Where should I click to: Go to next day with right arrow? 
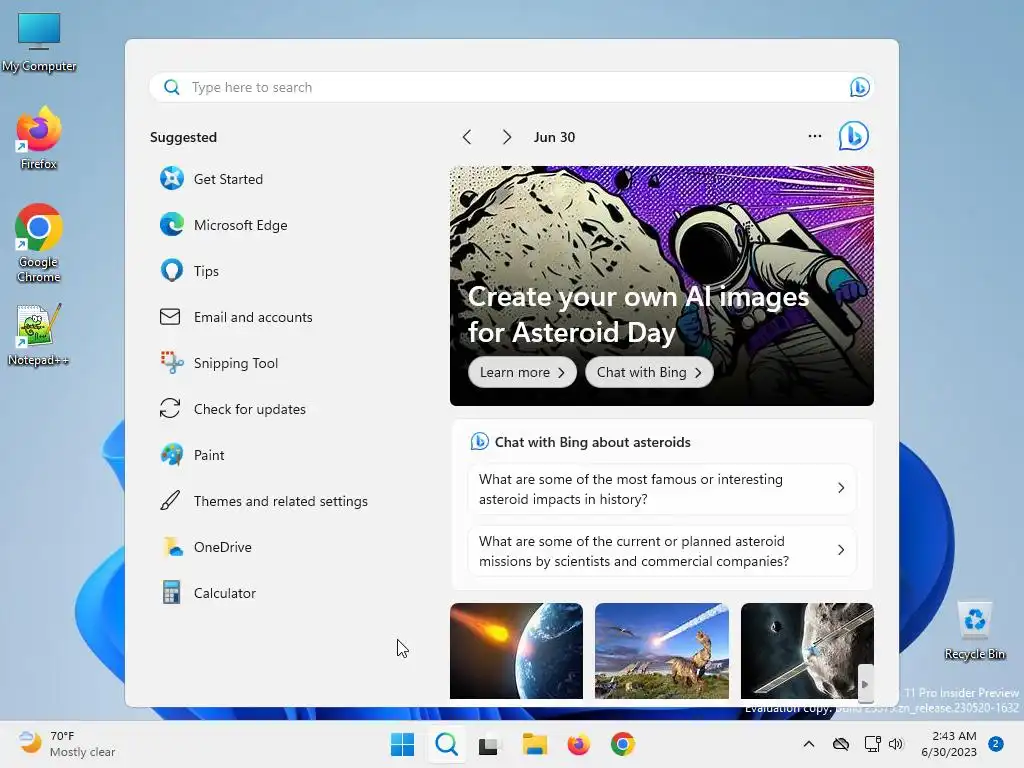[507, 137]
